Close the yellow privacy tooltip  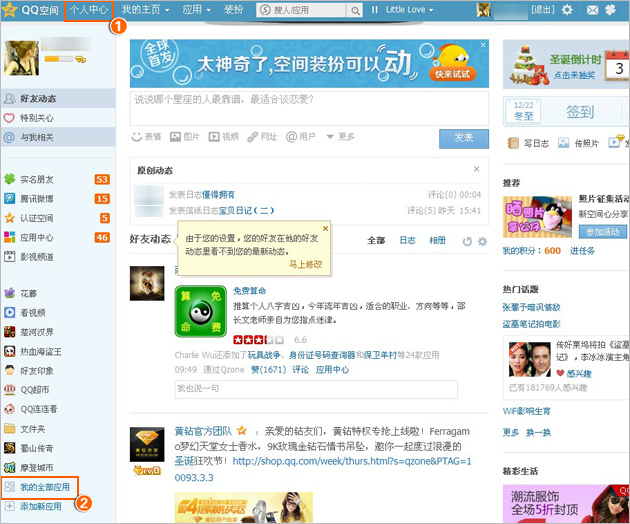tap(325, 228)
